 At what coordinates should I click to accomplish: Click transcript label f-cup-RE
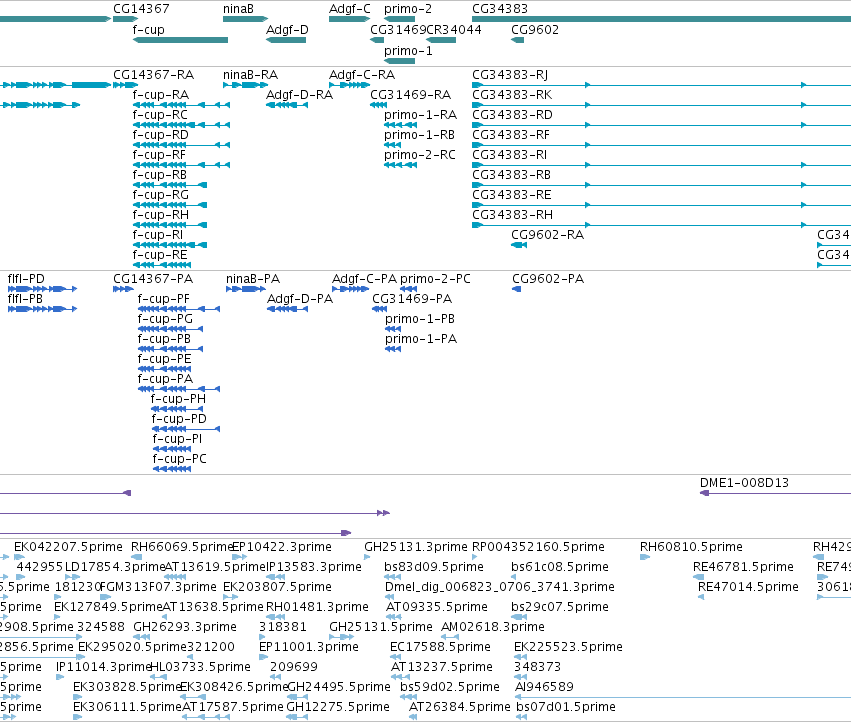[160, 255]
